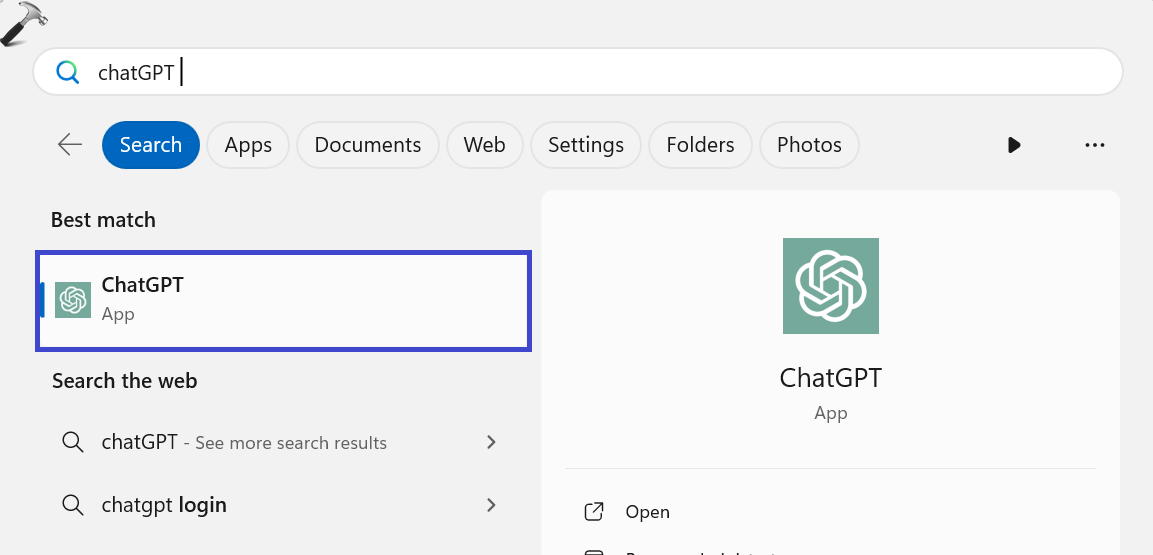The width and height of the screenshot is (1153, 555).
Task: Switch to the Photos filter
Action: 809,145
